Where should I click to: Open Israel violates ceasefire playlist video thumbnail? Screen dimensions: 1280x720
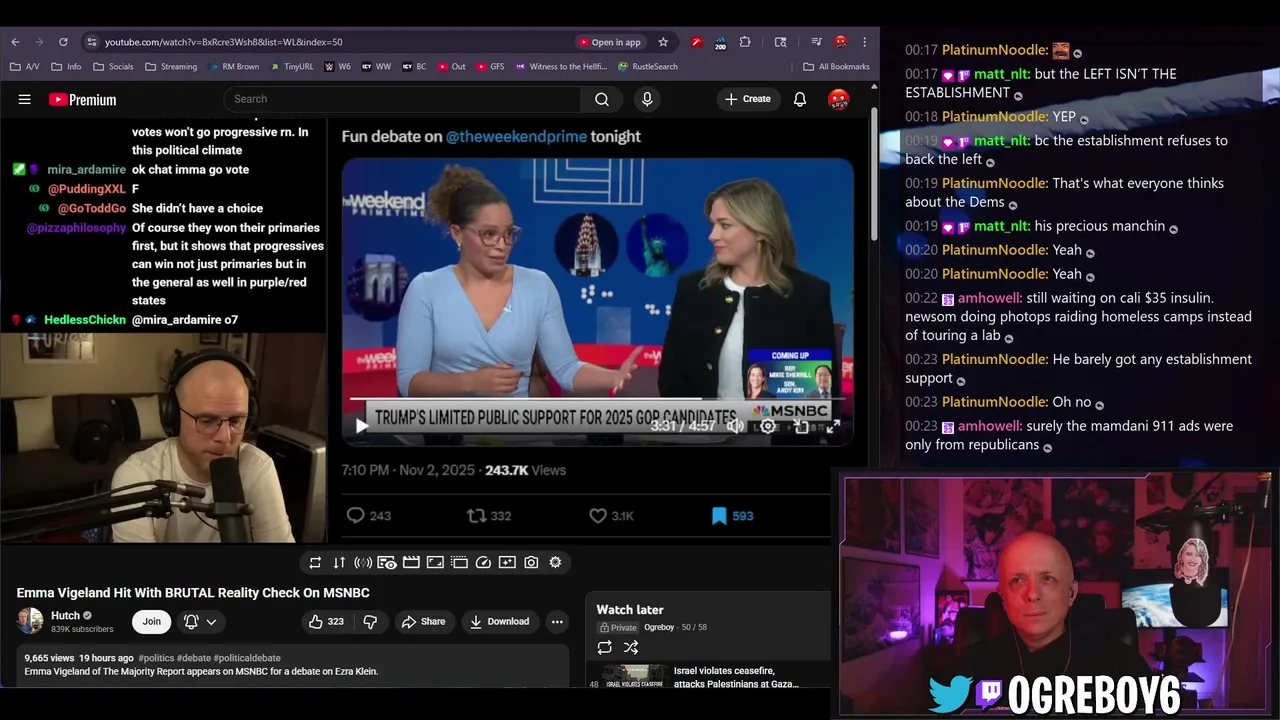click(635, 677)
